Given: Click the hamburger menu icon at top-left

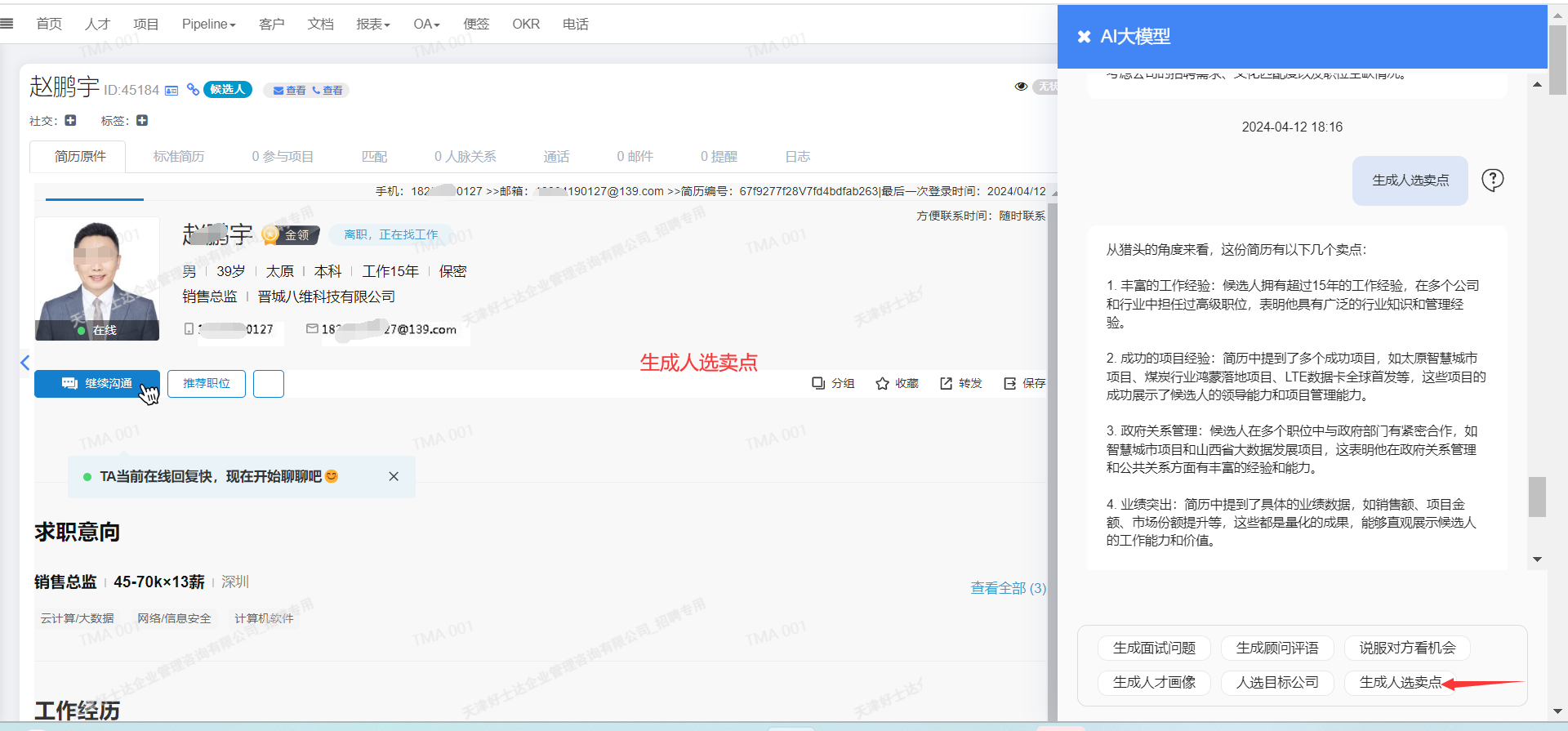Looking at the screenshot, I should click(7, 24).
